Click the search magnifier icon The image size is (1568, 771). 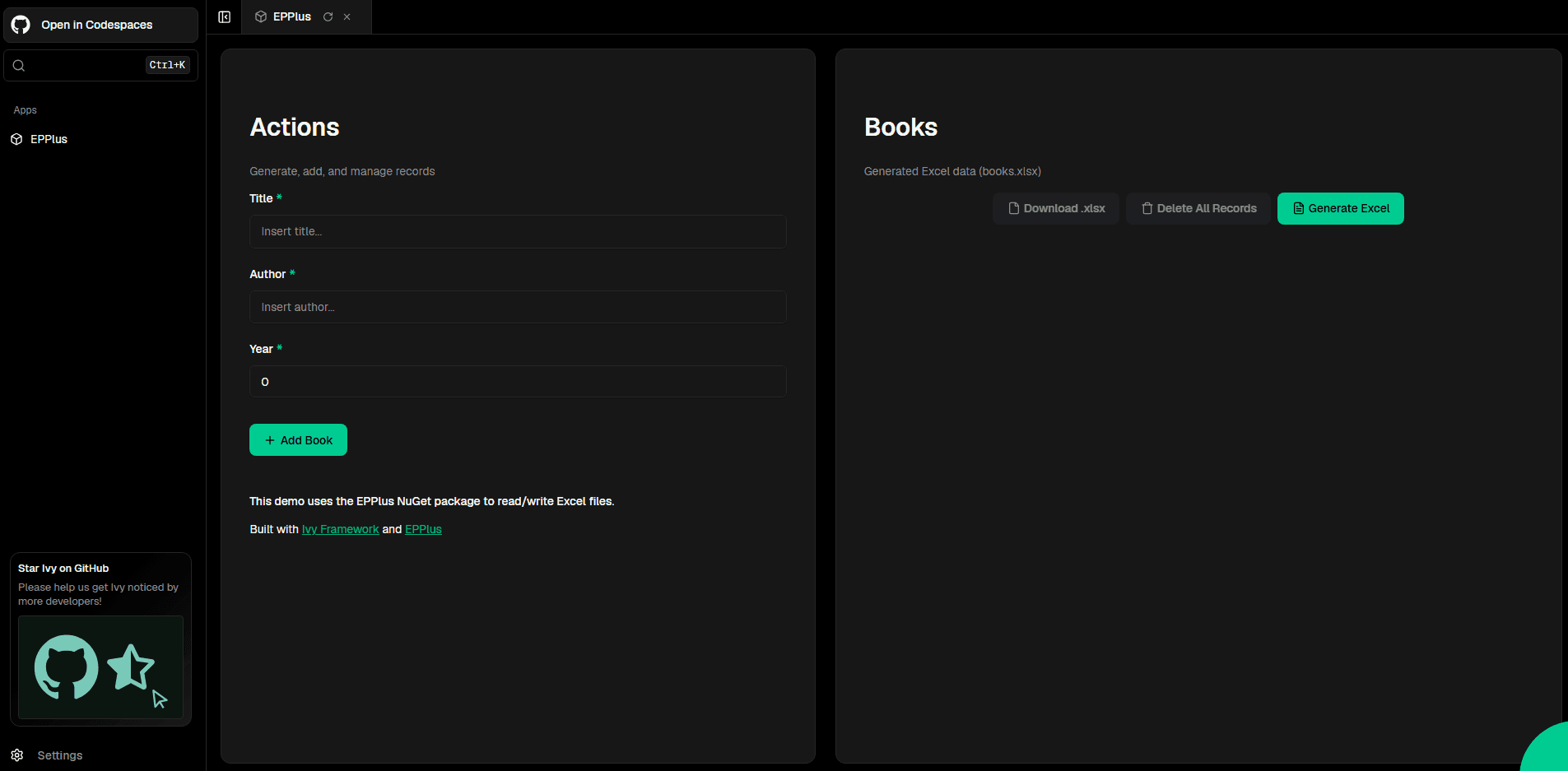[x=19, y=66]
